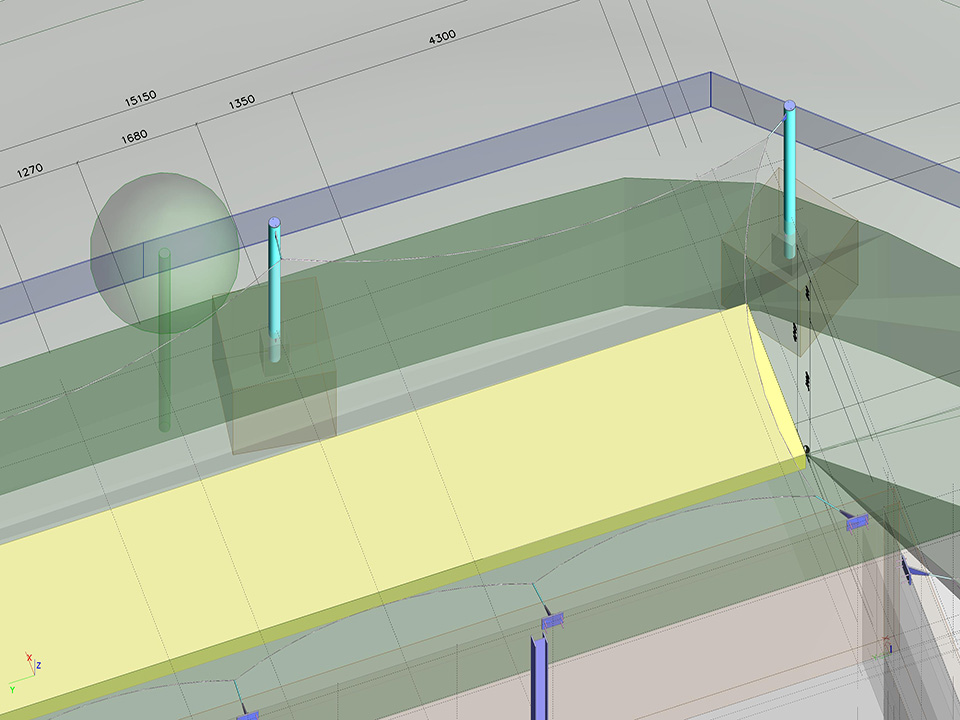The height and width of the screenshot is (720, 960).
Task: Select the 15150 dimension label
Action: [140, 98]
